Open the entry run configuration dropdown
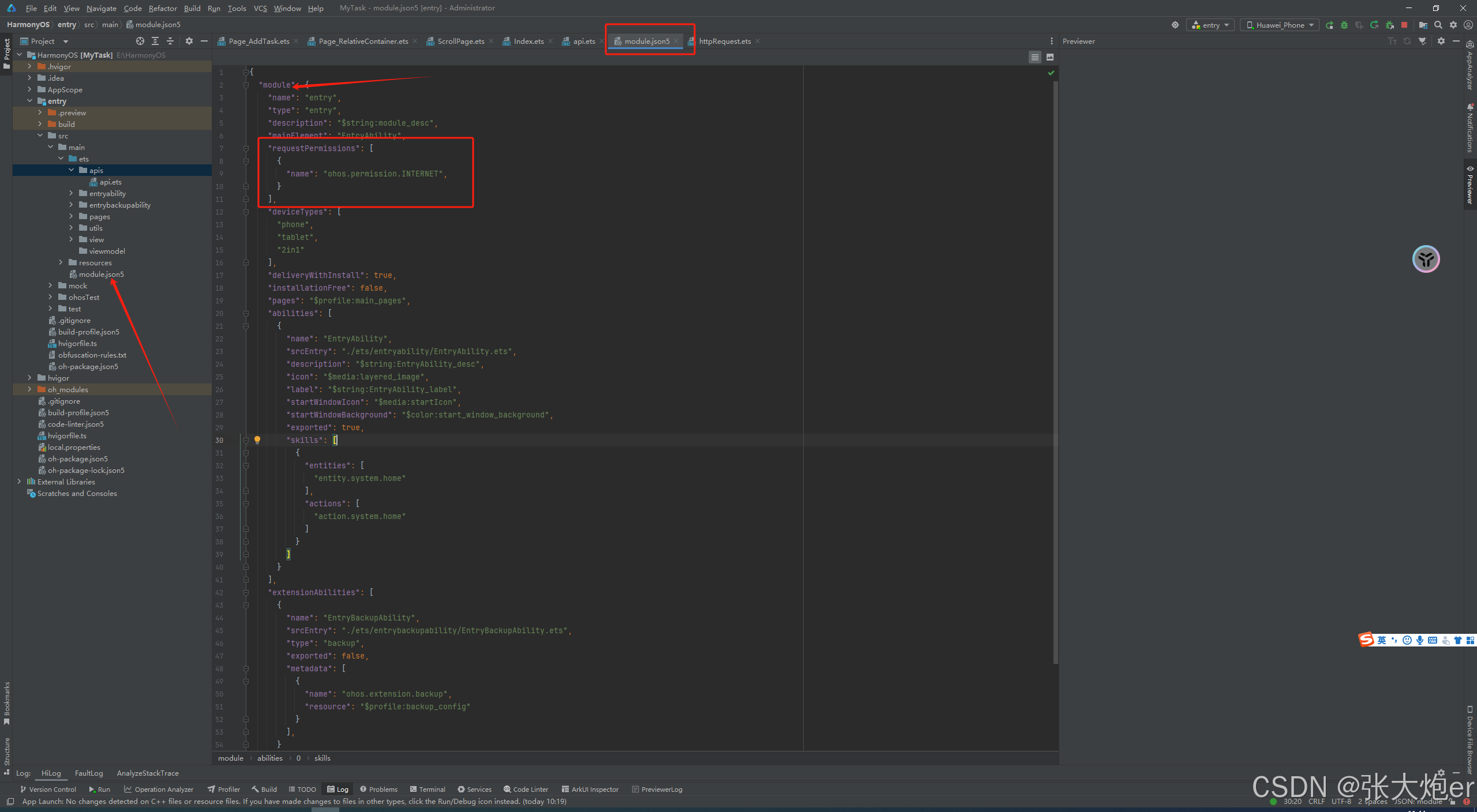 point(1210,25)
